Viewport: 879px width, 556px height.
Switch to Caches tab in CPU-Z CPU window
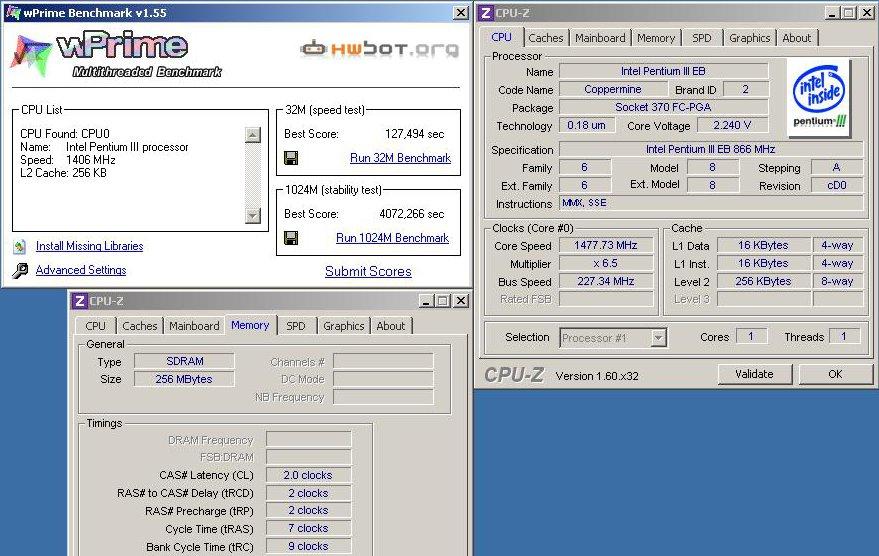(545, 38)
